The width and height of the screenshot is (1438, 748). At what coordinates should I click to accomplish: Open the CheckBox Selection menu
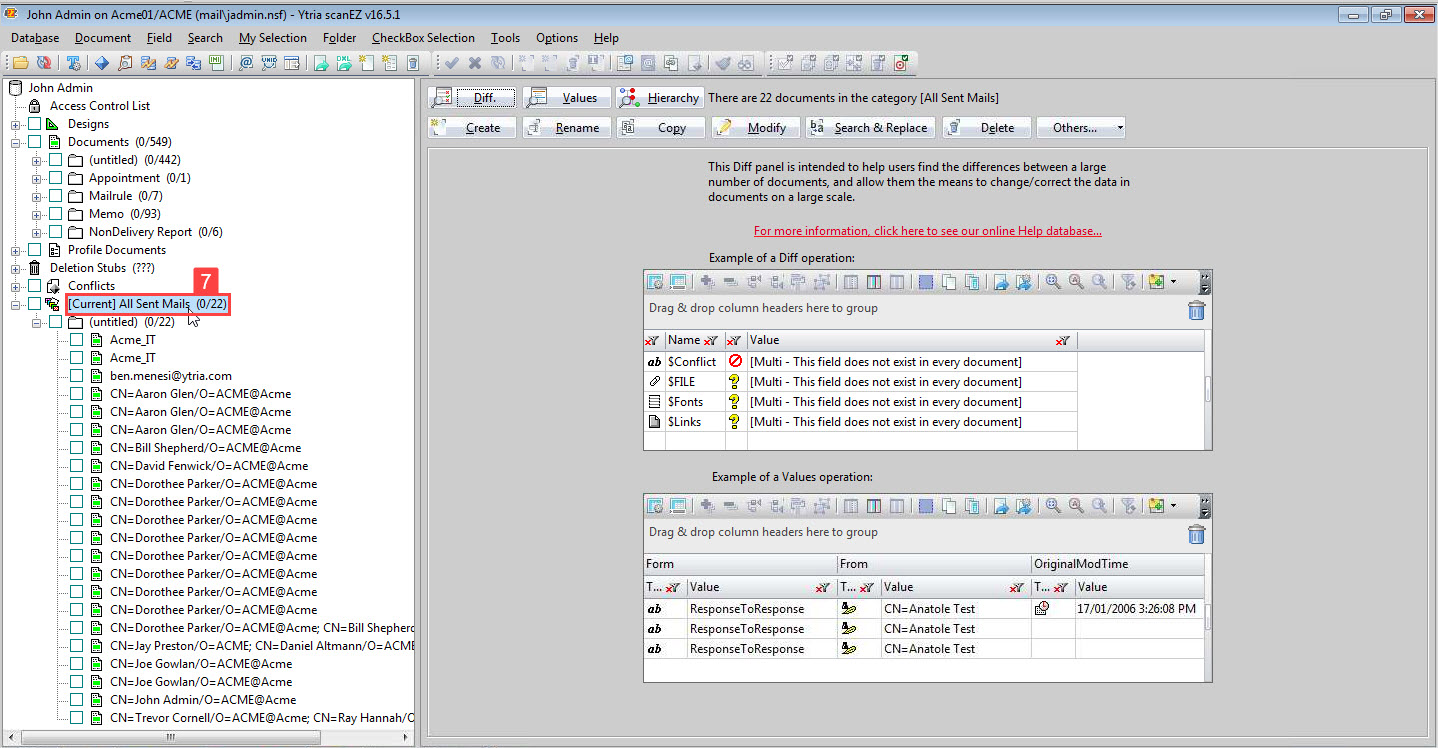point(423,38)
